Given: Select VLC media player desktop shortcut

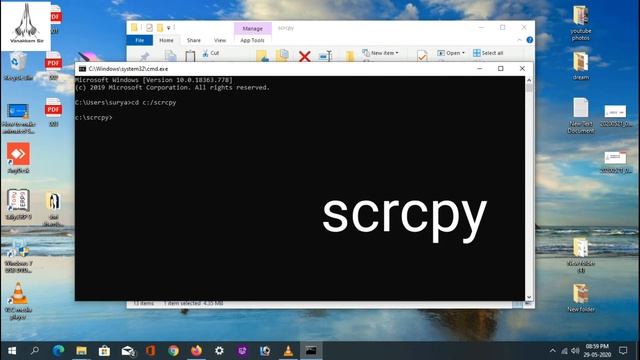Looking at the screenshot, I should pos(18,300).
